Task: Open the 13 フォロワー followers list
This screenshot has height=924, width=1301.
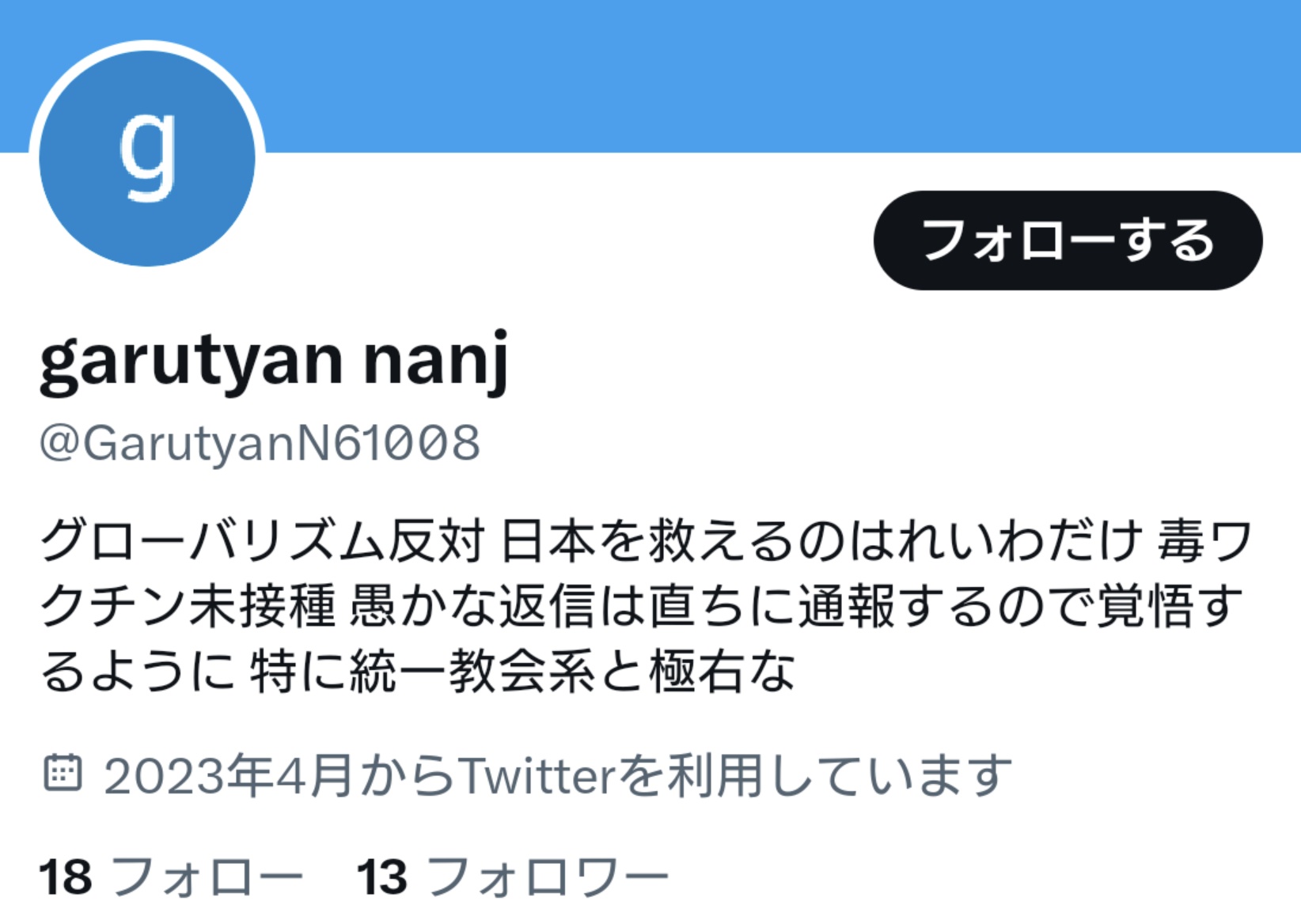Action: tap(513, 877)
